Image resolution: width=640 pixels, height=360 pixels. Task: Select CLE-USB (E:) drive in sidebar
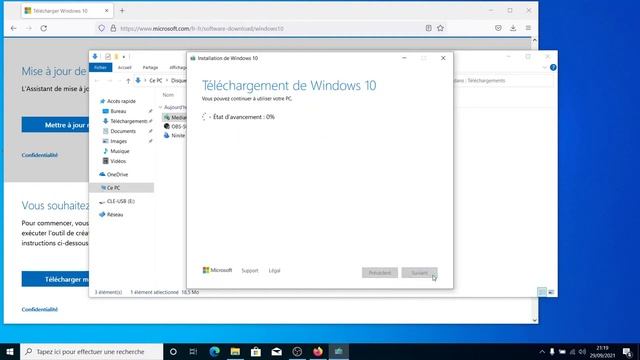tap(120, 201)
